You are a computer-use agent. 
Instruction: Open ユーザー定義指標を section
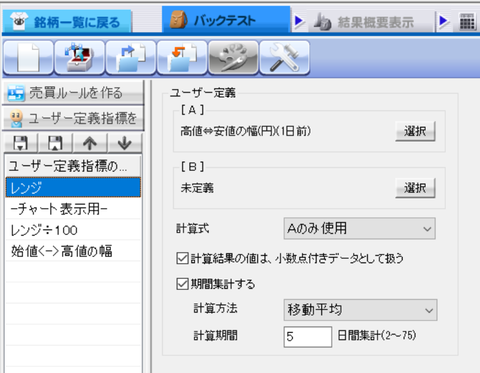[73, 118]
